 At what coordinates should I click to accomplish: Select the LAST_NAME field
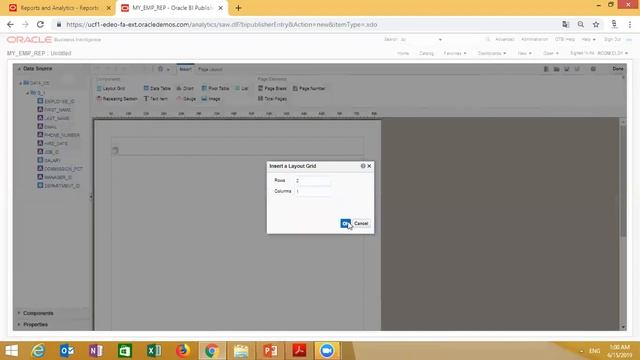click(53, 118)
